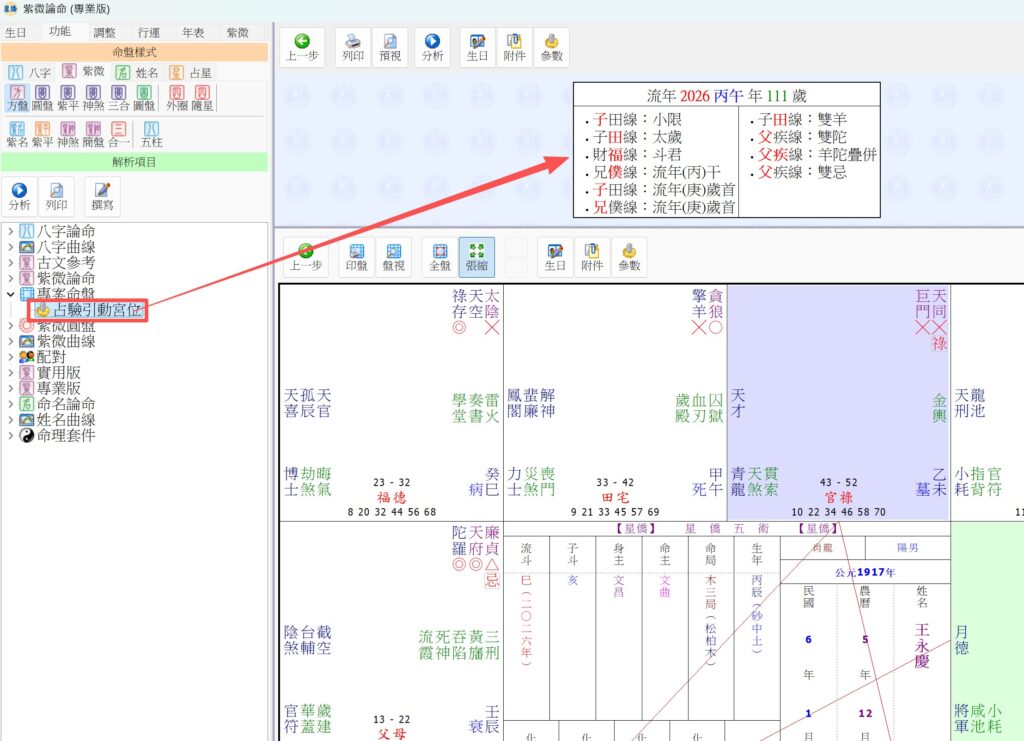Toggle the 張縮 expand-shrink button

477,257
